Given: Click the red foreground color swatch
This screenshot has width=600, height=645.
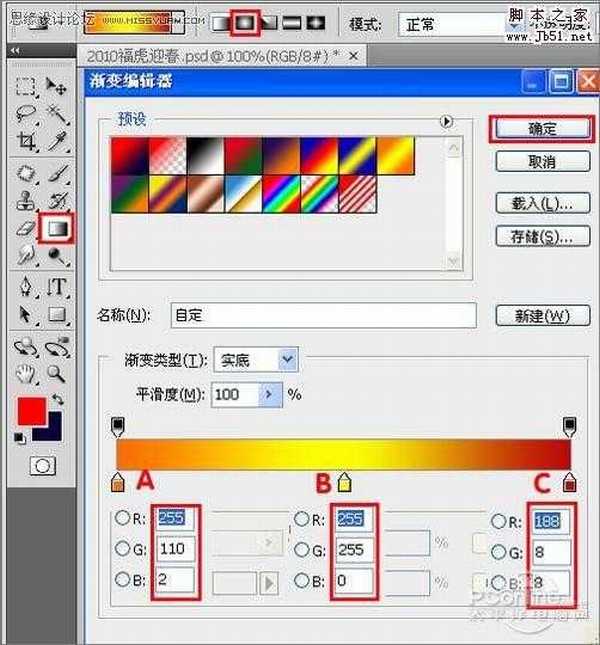Looking at the screenshot, I should pyautogui.click(x=30, y=412).
